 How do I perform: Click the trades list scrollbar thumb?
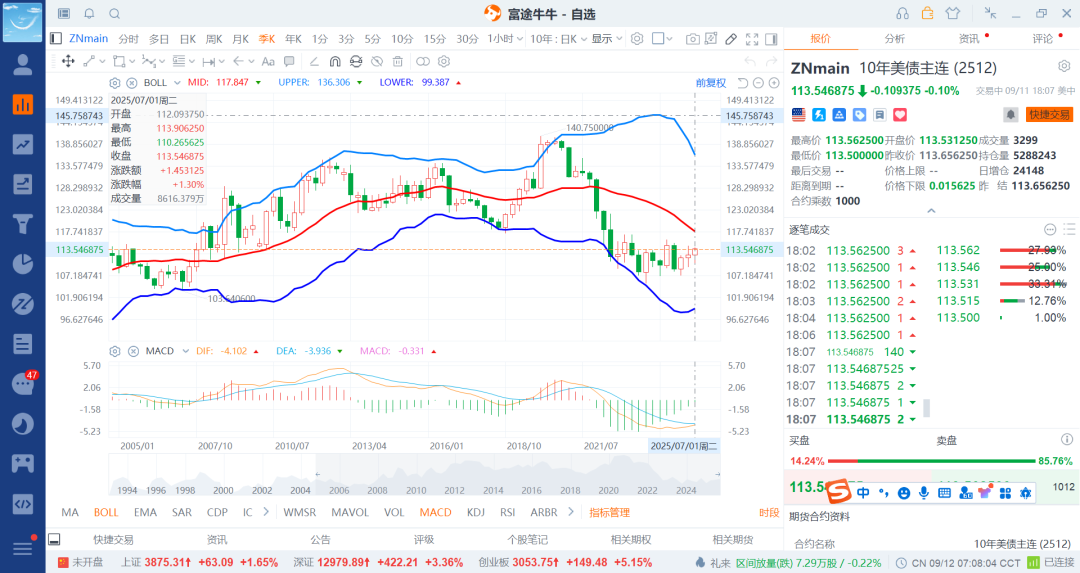(x=926, y=408)
